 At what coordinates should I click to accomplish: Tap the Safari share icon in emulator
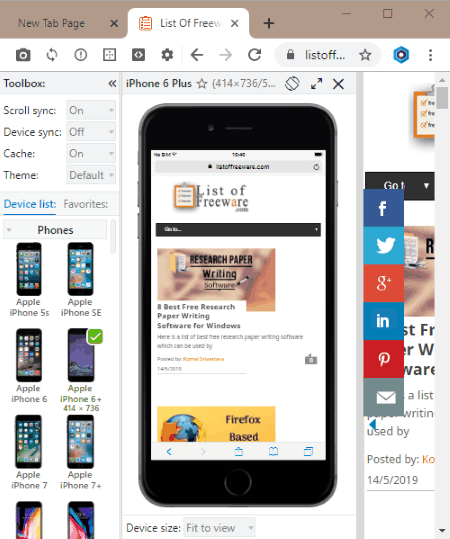click(x=239, y=451)
